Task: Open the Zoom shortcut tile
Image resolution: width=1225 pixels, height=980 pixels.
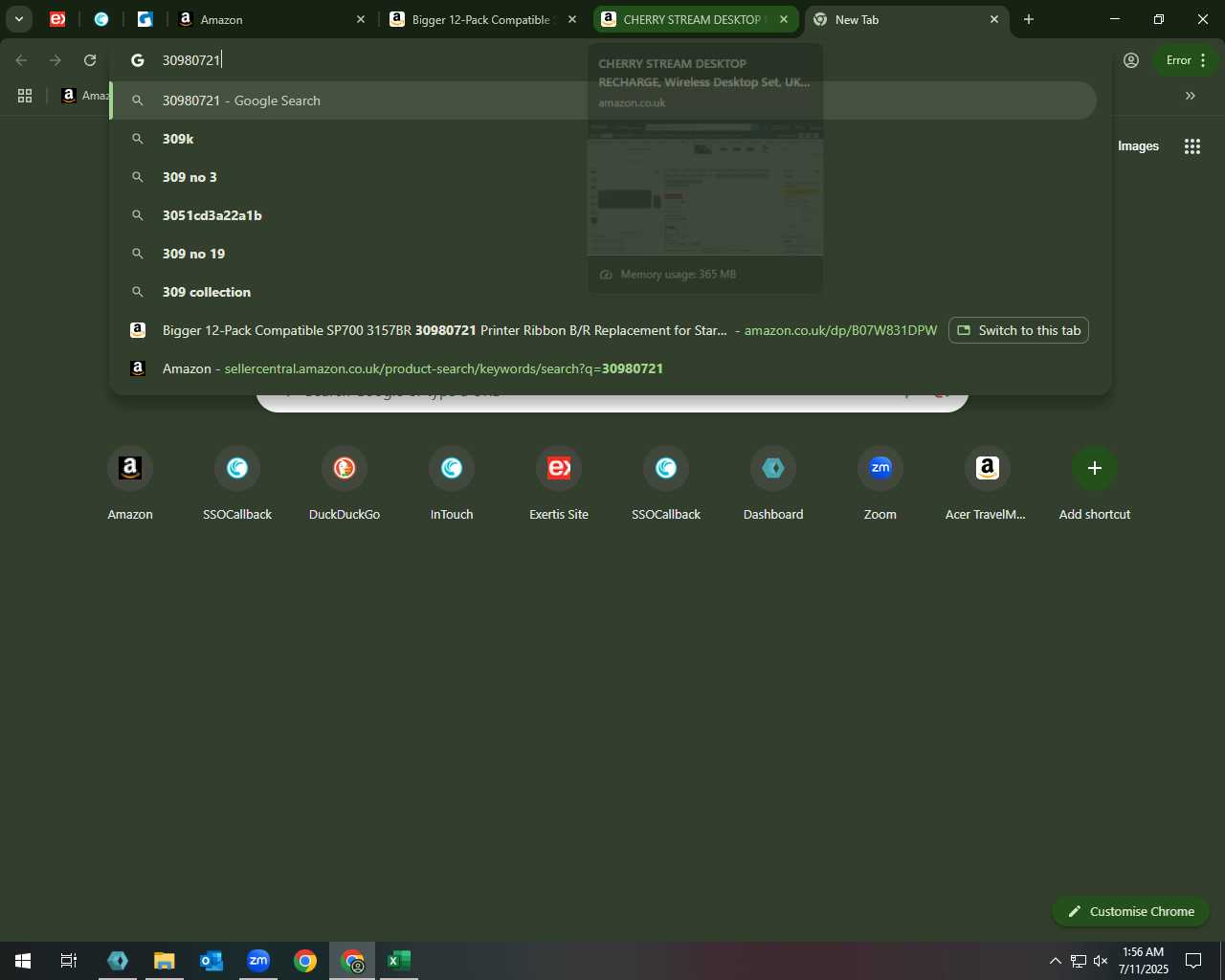Action: [880, 483]
